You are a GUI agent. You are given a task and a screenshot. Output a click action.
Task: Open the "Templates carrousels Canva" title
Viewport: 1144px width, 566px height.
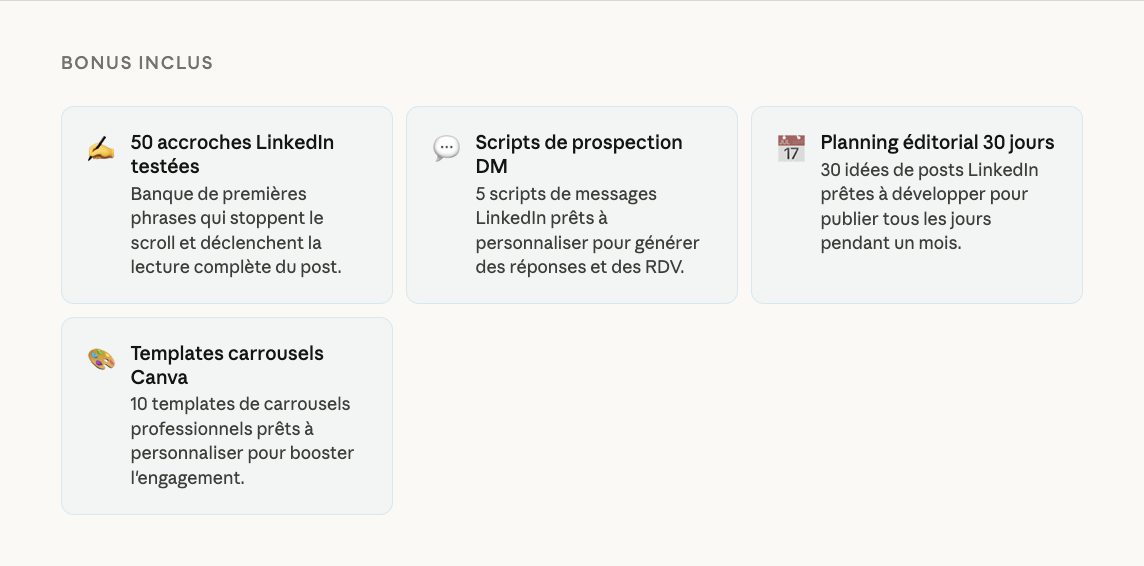(x=227, y=365)
